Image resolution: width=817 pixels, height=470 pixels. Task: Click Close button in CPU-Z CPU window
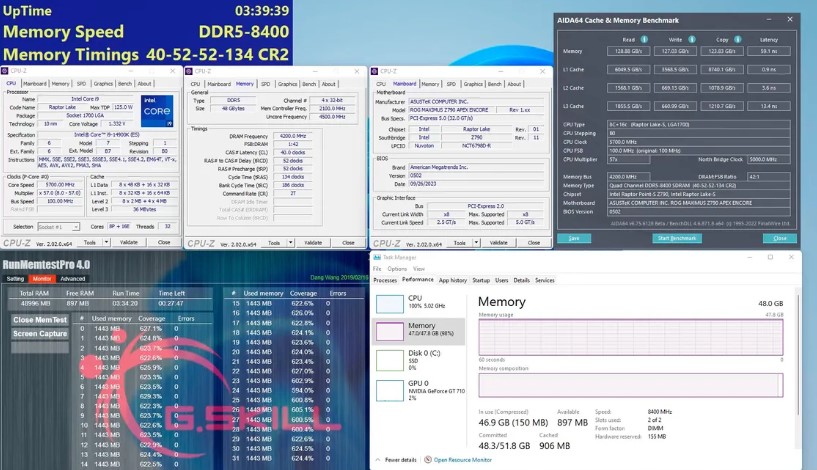point(164,242)
